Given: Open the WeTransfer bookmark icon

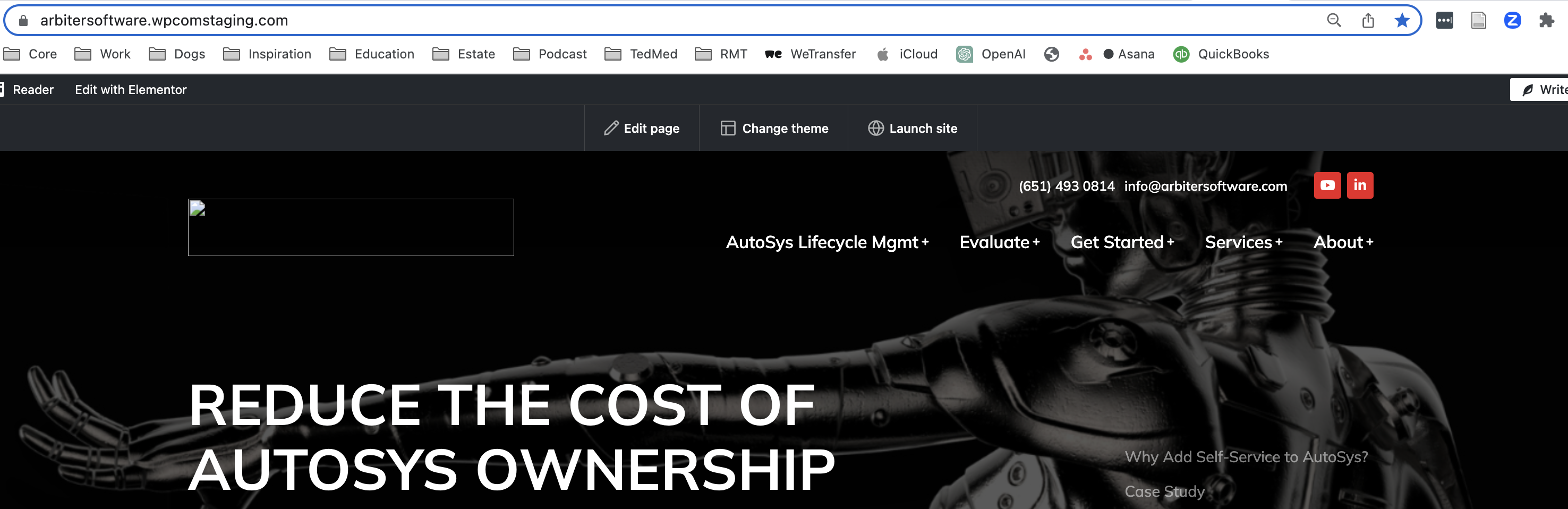Looking at the screenshot, I should point(773,54).
